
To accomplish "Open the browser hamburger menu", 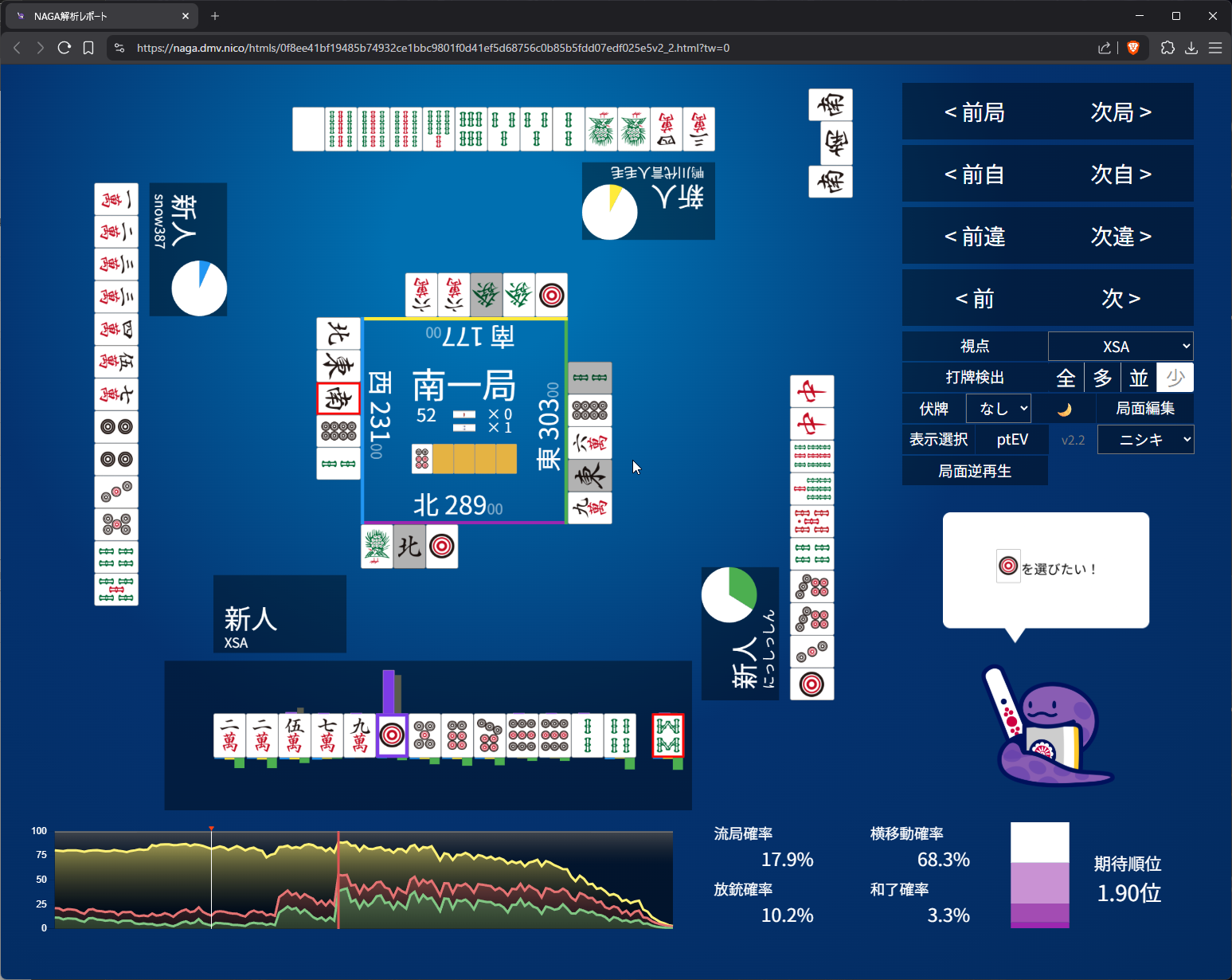I will 1215,48.
